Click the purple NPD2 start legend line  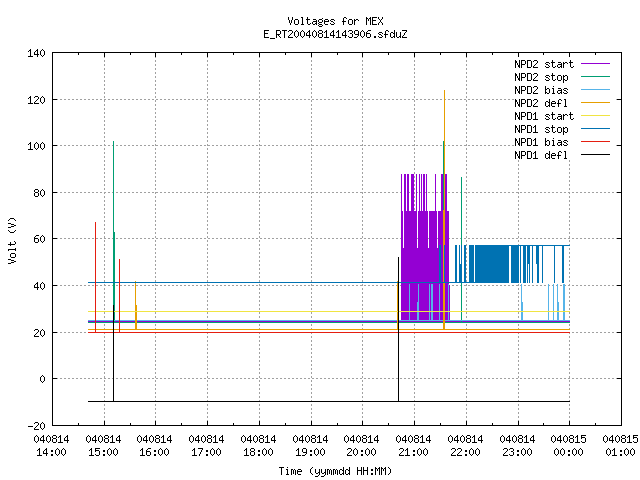click(596, 64)
